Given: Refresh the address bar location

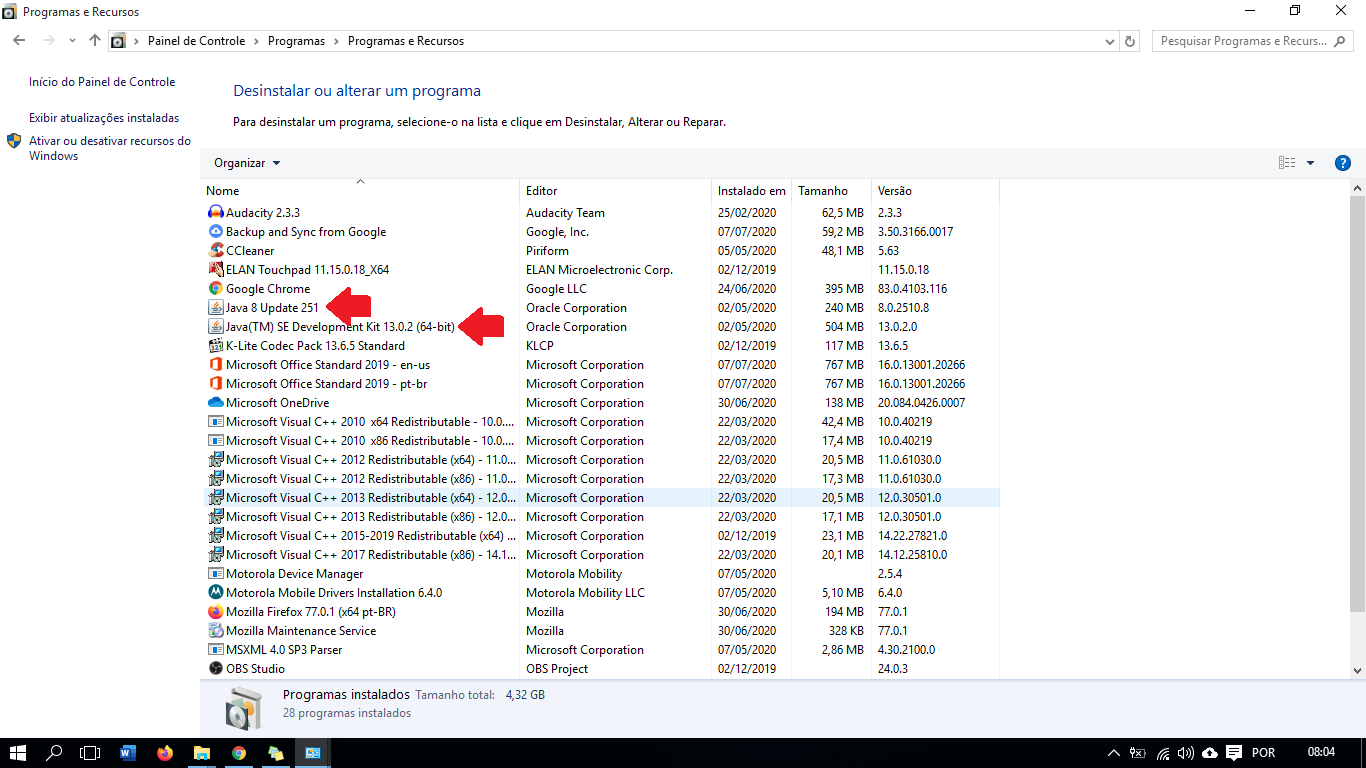Looking at the screenshot, I should [1131, 41].
